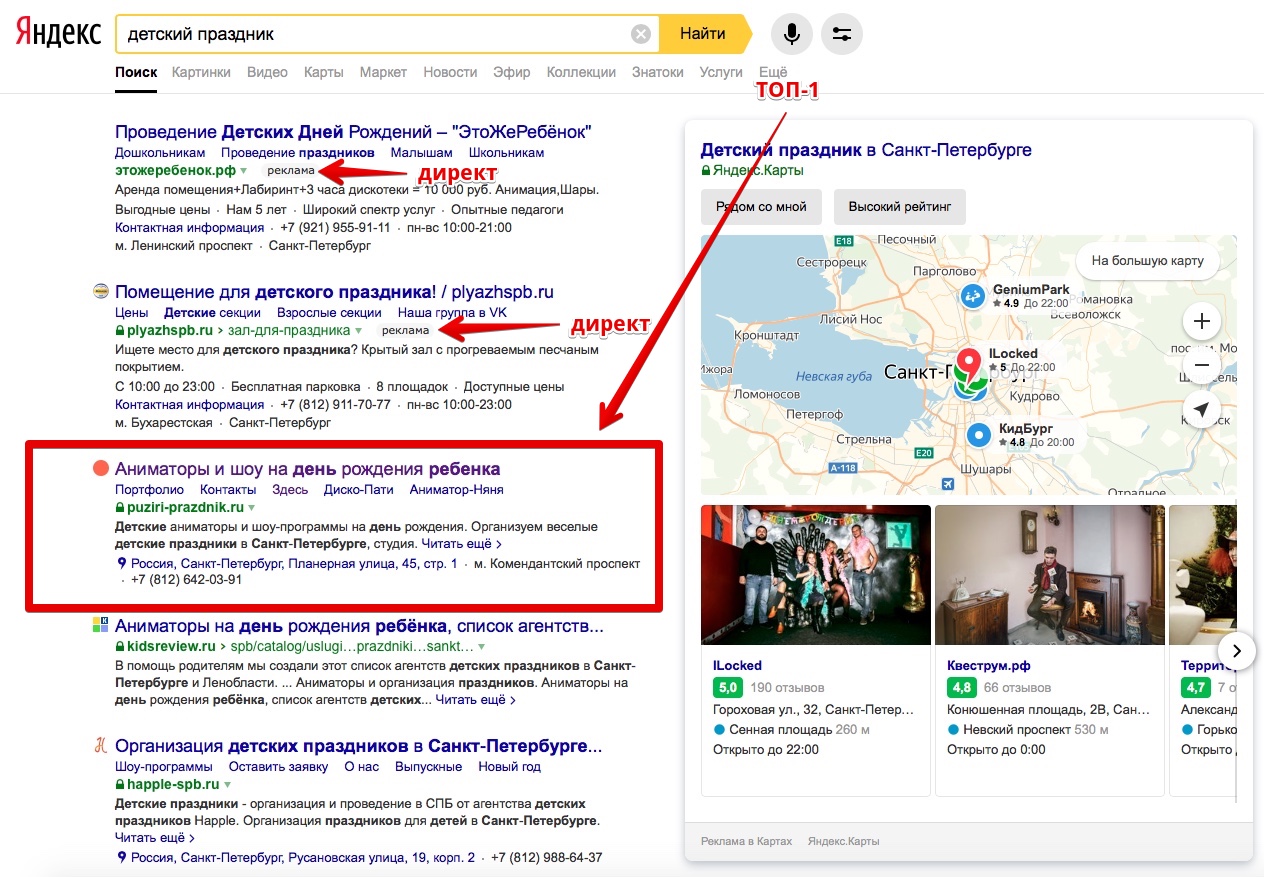Switch to the Картинки tab
The image size is (1264, 877).
(201, 72)
